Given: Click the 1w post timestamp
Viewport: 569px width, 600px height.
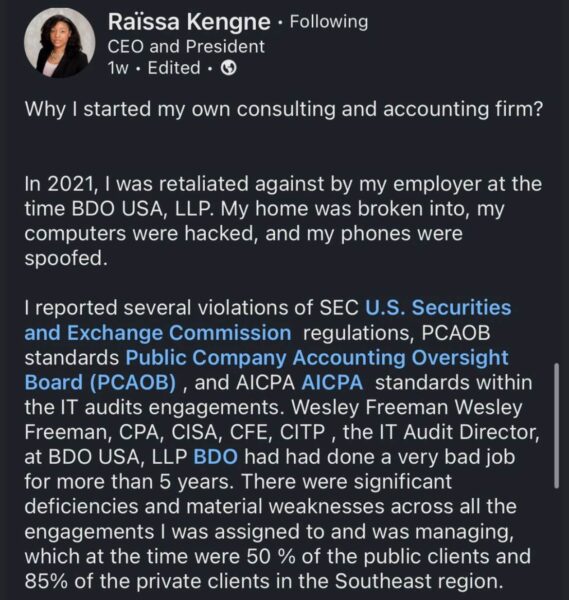Looking at the screenshot, I should pos(118,68).
